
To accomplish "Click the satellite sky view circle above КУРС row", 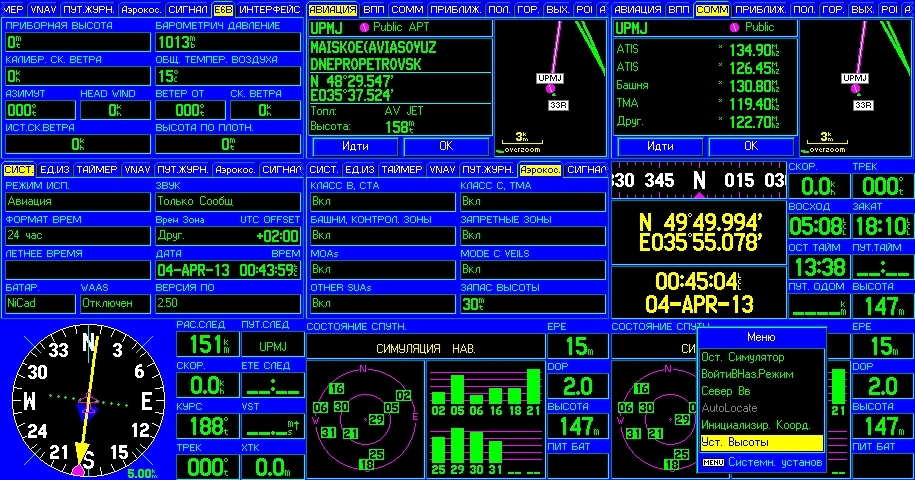I will tap(362, 418).
